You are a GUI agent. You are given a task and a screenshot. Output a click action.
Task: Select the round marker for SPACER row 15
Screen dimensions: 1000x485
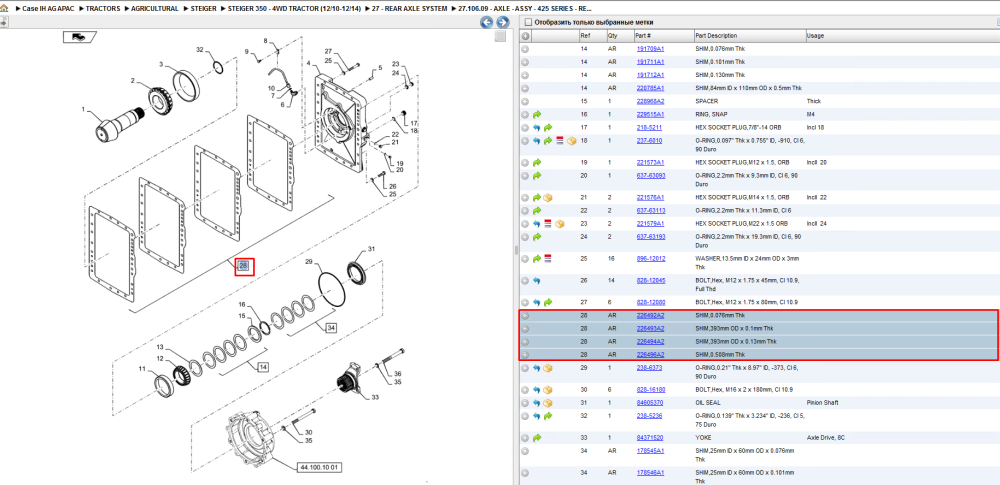tap(526, 101)
